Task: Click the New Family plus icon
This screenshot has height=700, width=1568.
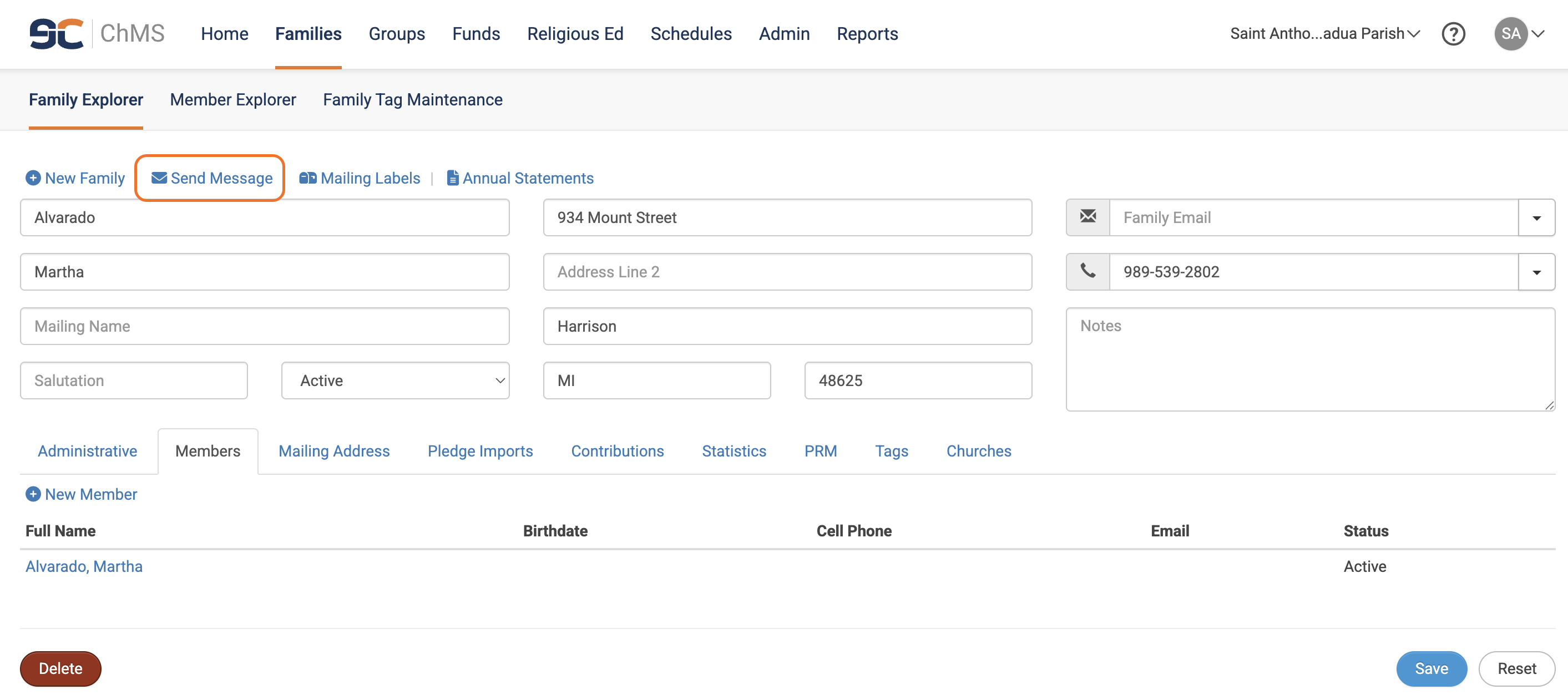Action: pos(33,177)
